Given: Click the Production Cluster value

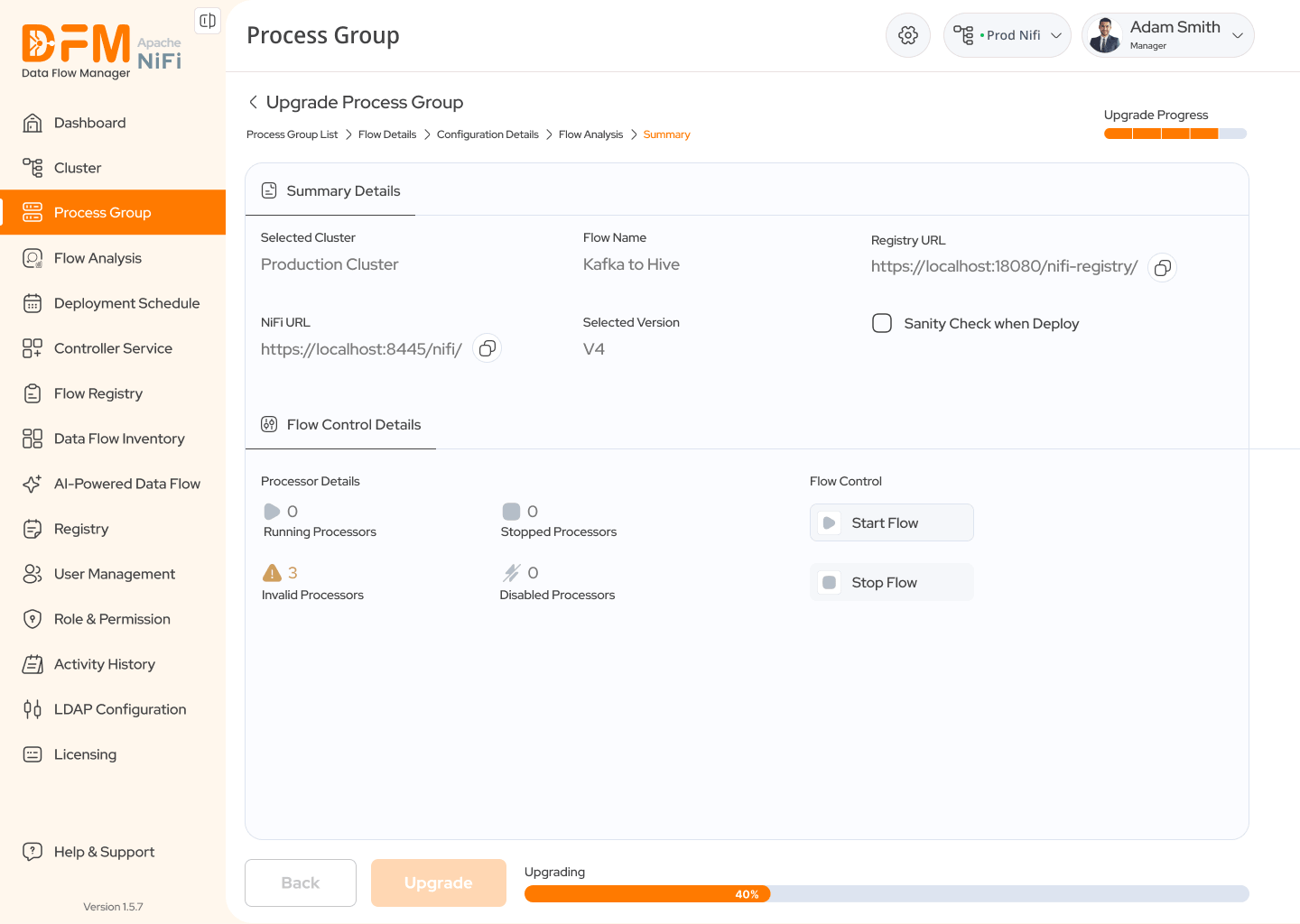Looking at the screenshot, I should coord(330,264).
